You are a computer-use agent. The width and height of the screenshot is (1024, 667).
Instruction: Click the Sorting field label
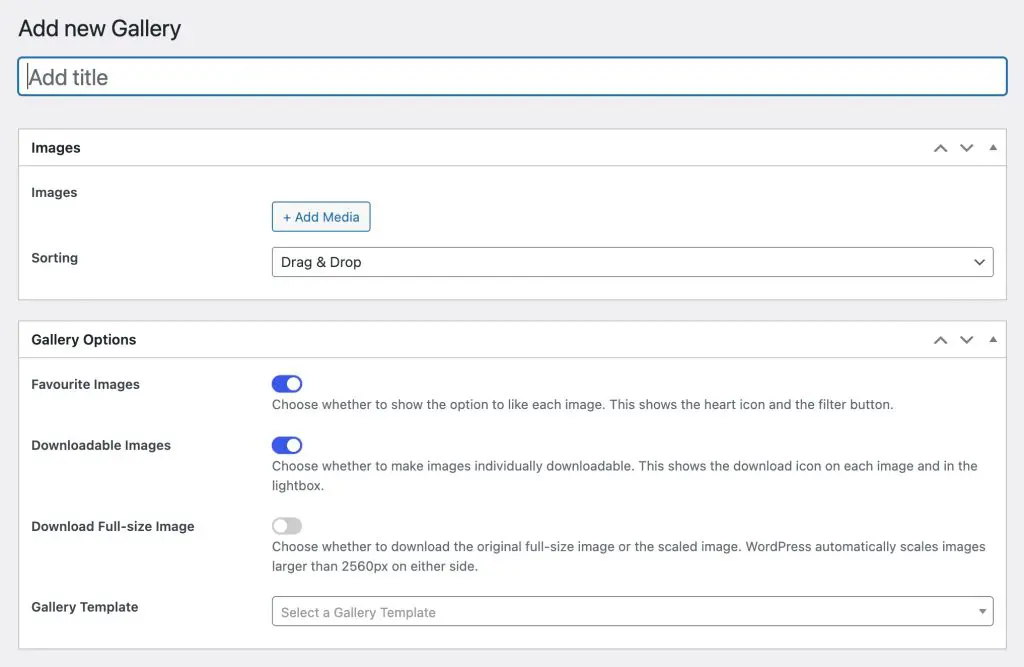click(x=55, y=258)
